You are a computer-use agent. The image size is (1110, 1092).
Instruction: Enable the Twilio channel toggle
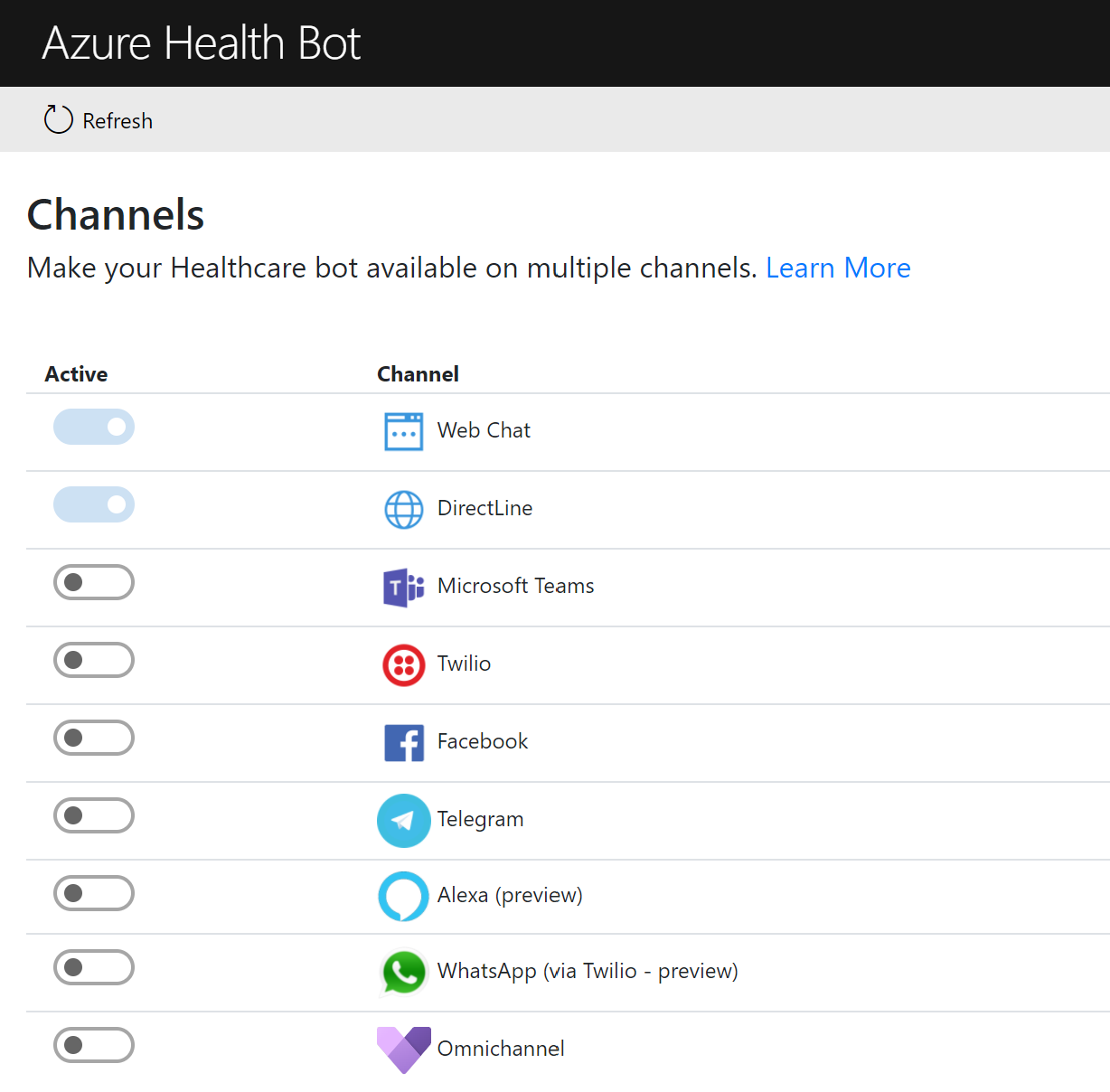click(x=94, y=660)
